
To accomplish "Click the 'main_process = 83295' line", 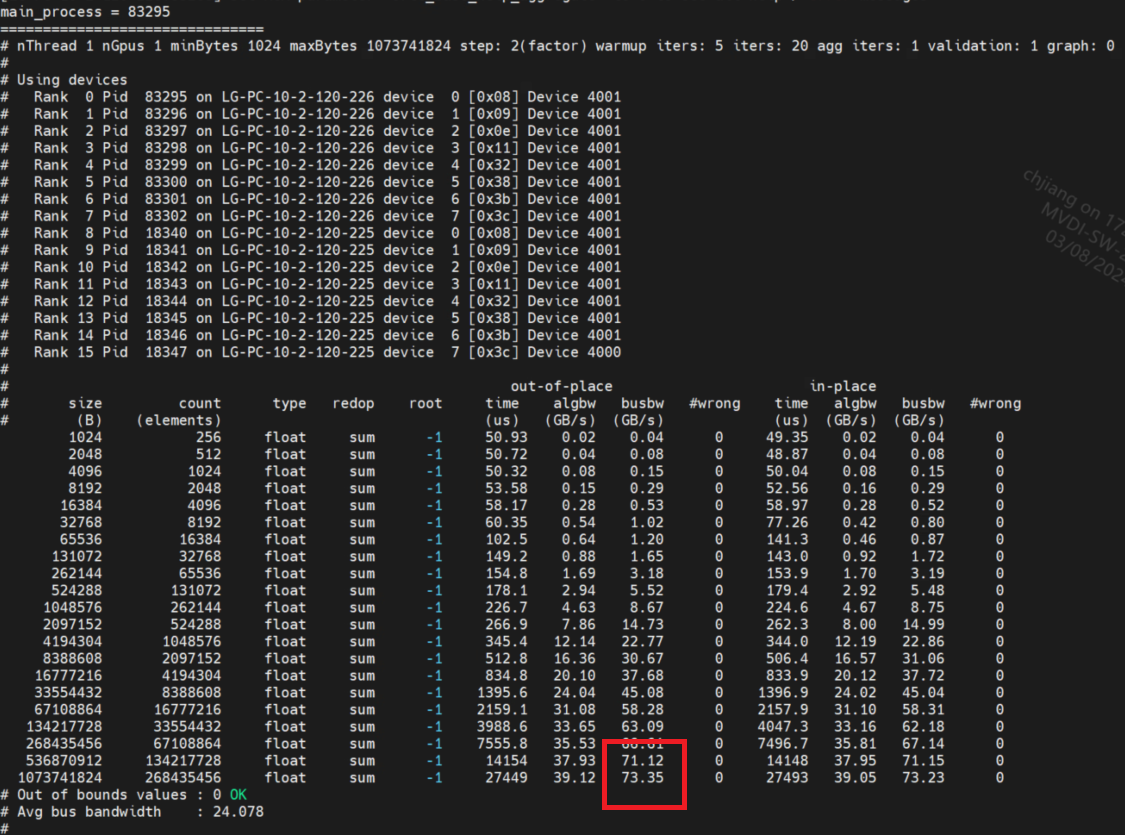I will click(85, 11).
